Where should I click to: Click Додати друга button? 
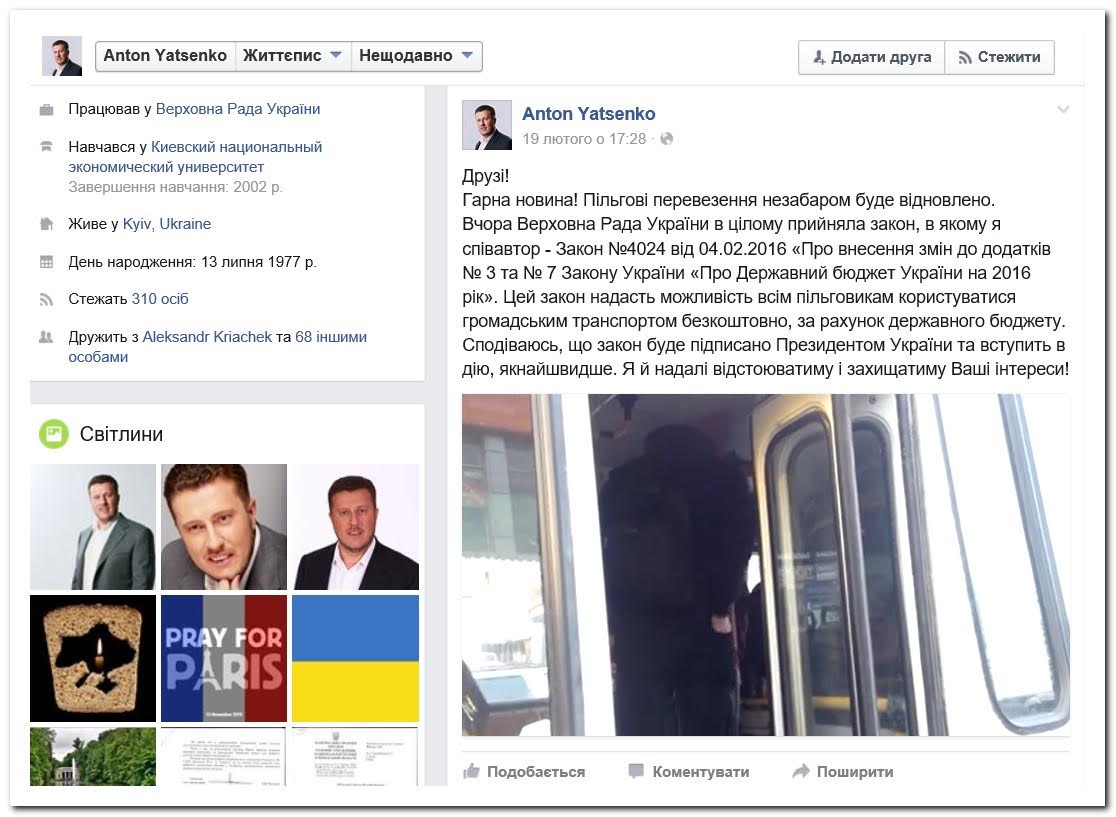tap(872, 57)
